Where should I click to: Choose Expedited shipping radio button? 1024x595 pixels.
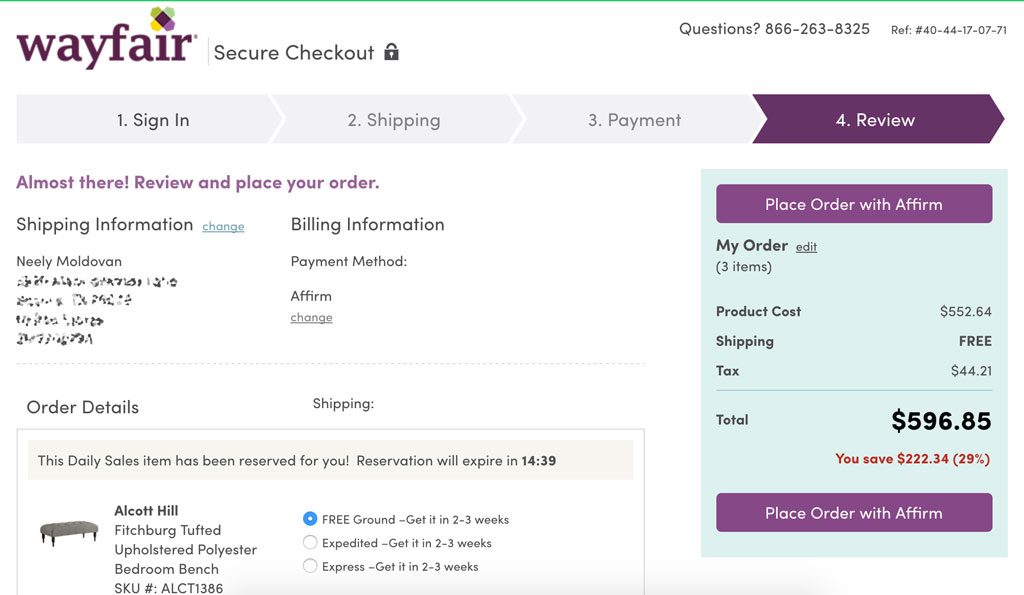click(310, 543)
